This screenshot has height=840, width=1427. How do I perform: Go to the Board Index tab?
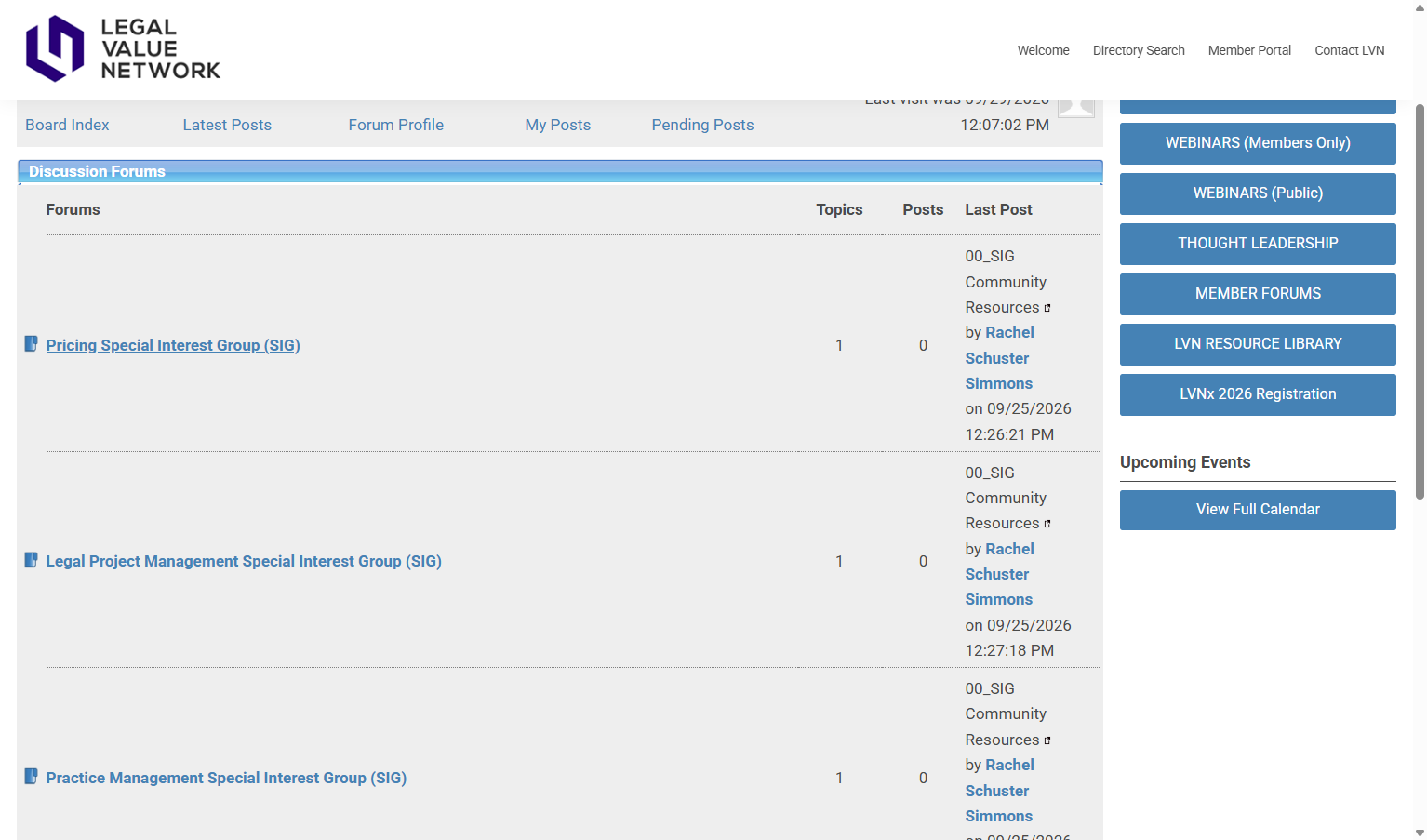[67, 125]
